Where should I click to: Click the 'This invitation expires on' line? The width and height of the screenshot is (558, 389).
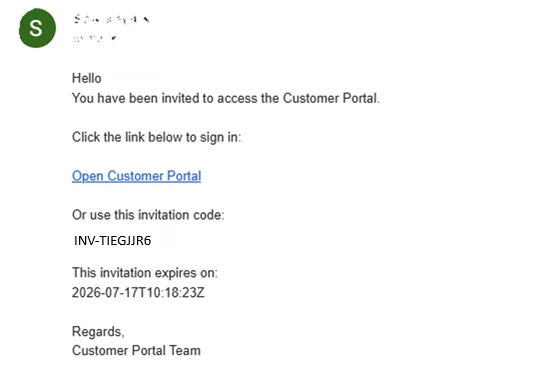144,273
